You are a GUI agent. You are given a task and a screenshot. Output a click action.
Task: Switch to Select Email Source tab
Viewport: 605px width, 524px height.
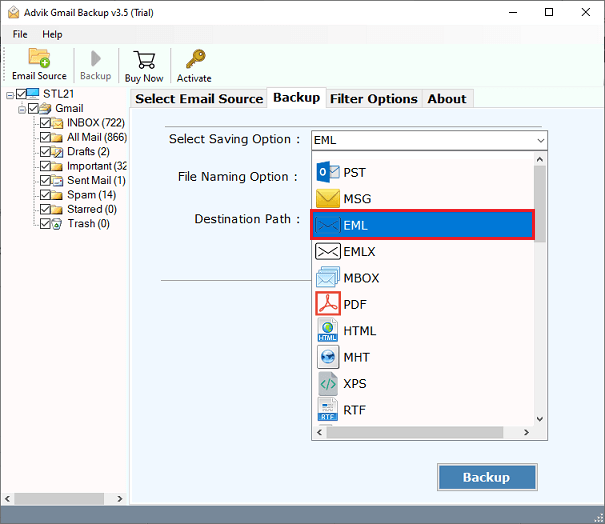(x=199, y=99)
